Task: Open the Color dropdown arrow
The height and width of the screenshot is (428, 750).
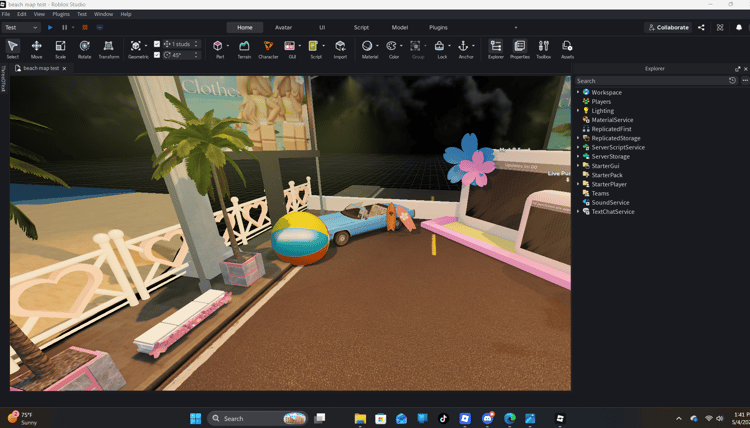Action: [401, 46]
